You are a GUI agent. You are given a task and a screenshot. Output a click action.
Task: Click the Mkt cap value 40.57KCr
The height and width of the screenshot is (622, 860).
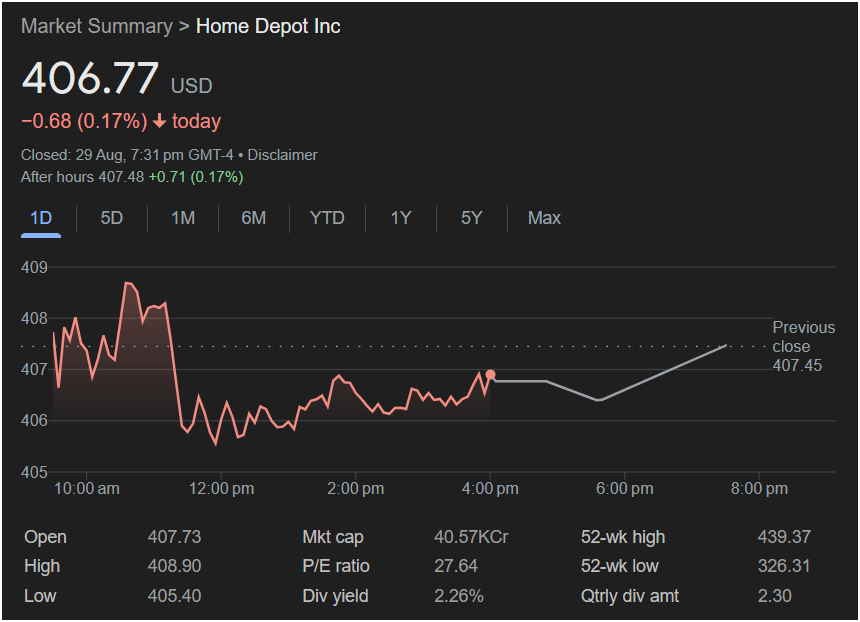[x=471, y=537]
